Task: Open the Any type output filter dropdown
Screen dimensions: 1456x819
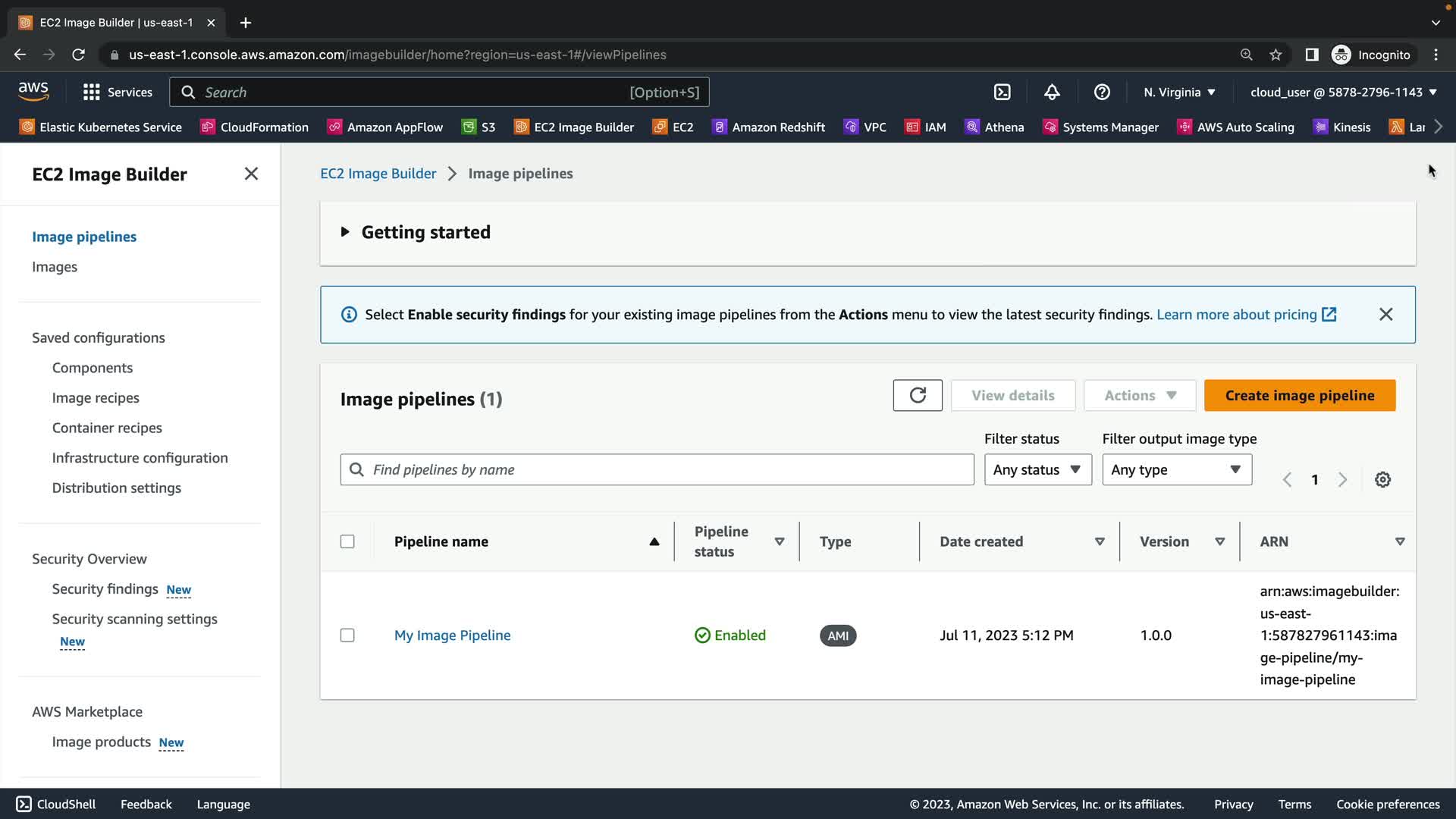Action: click(x=1176, y=470)
